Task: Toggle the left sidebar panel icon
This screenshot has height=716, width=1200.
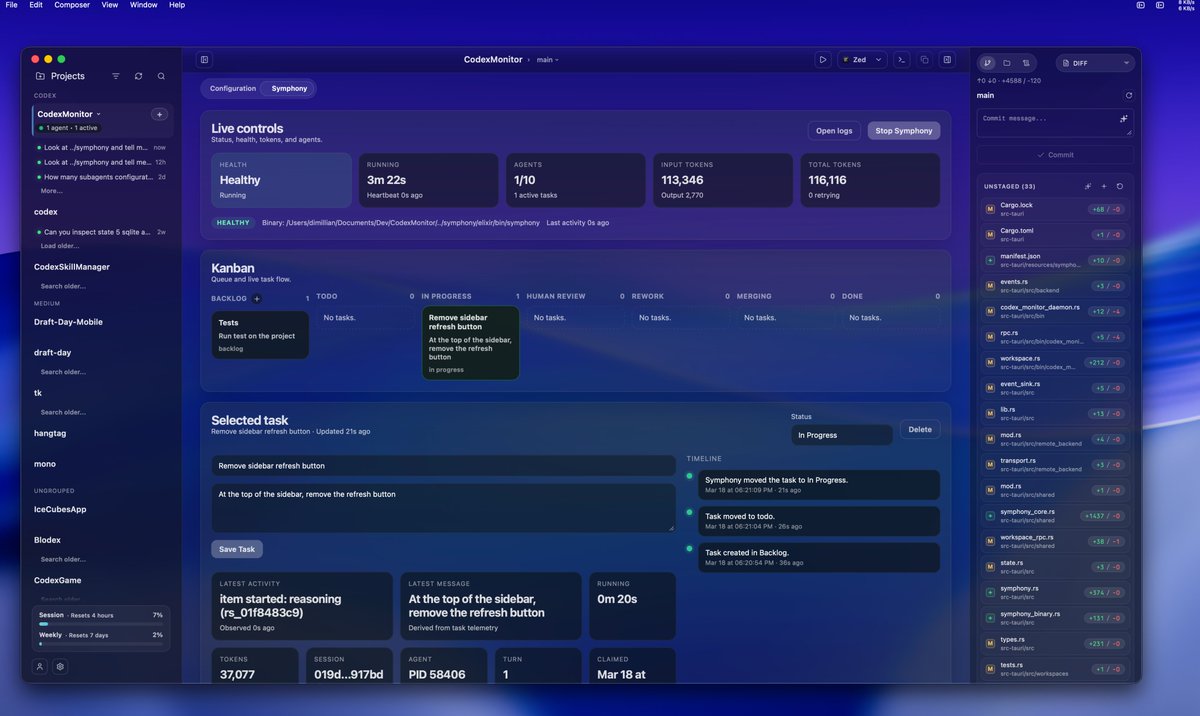Action: pos(204,60)
